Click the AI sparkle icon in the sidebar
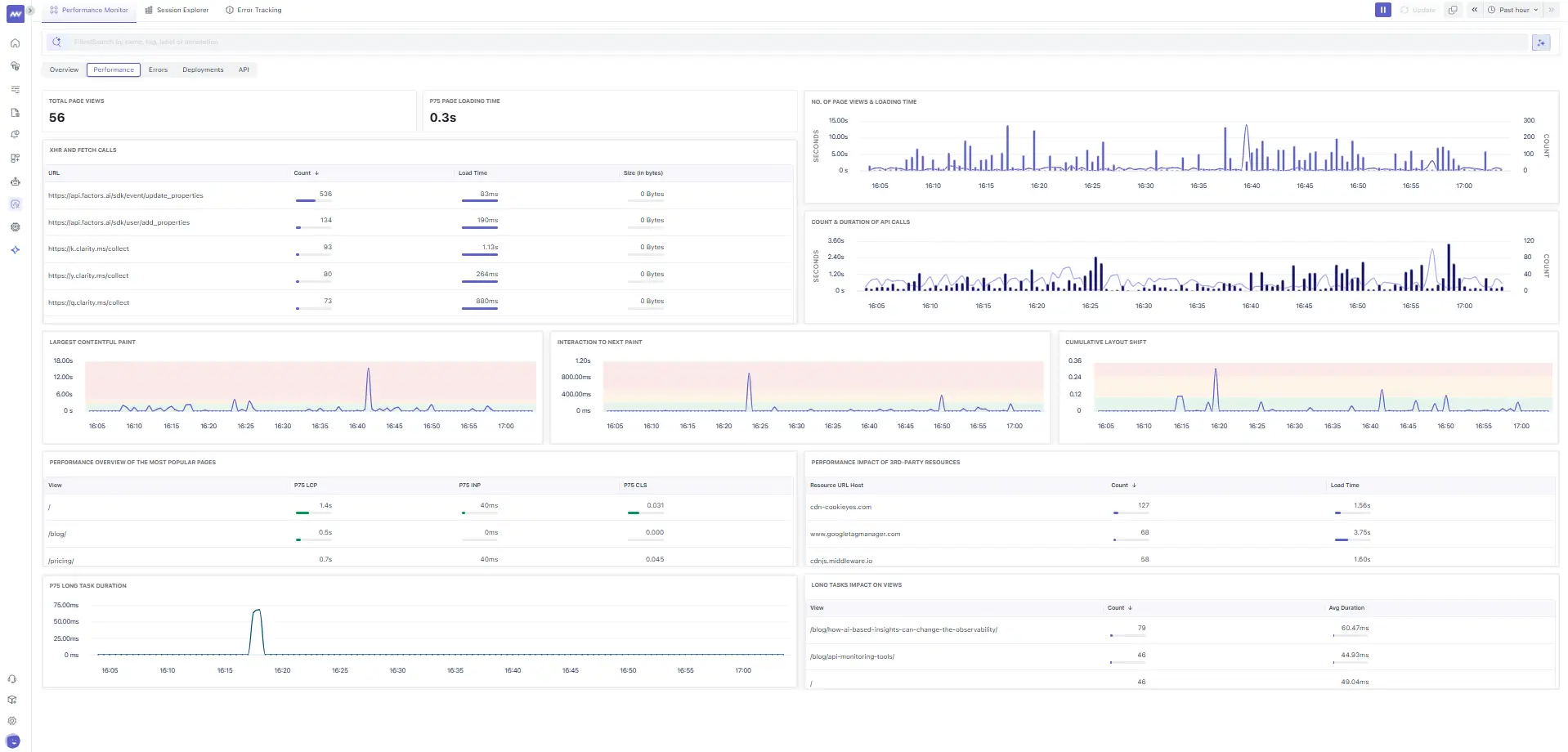This screenshot has width=1568, height=752. point(15,249)
